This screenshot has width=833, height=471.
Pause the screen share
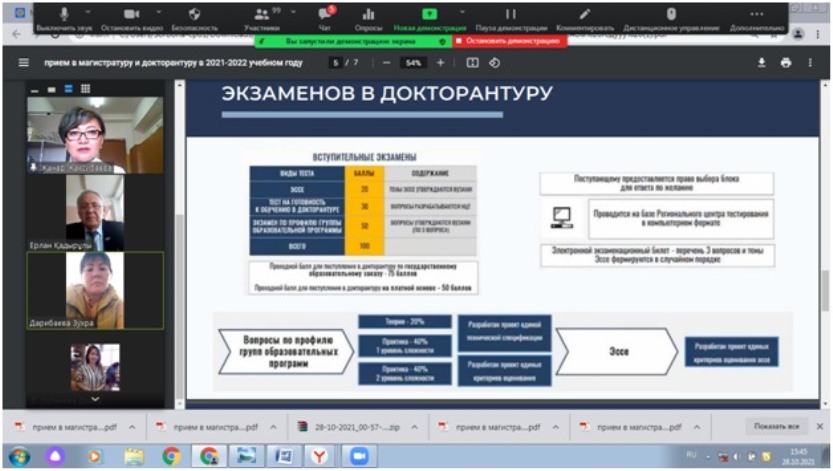pos(510,15)
